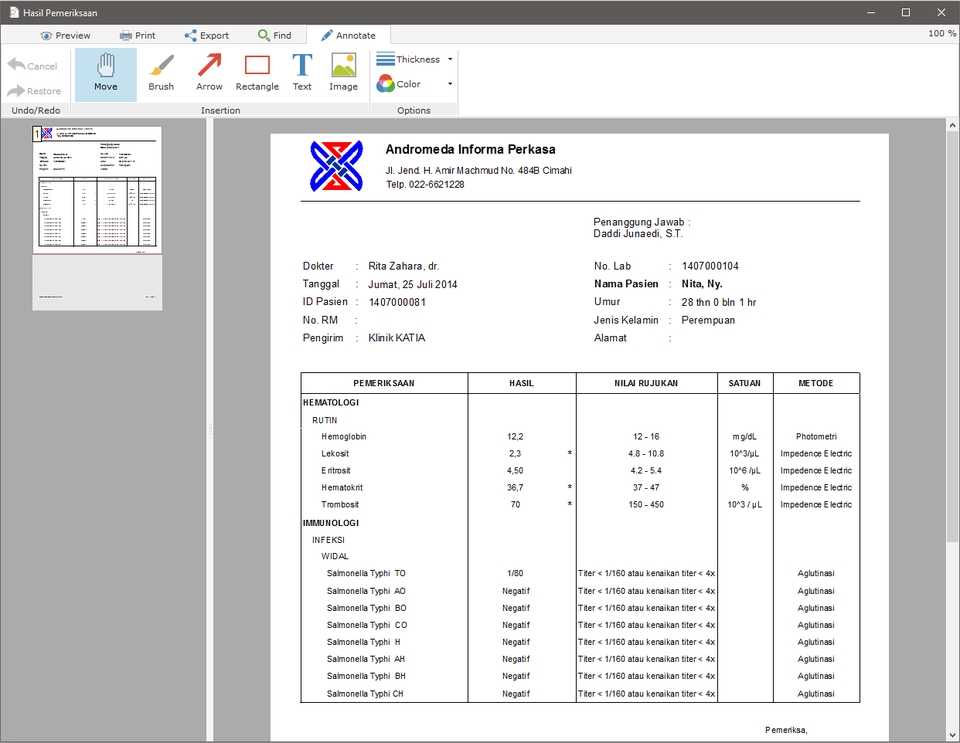The image size is (960, 743).
Task: Open the Thickness dropdown arrow
Action: 450,59
